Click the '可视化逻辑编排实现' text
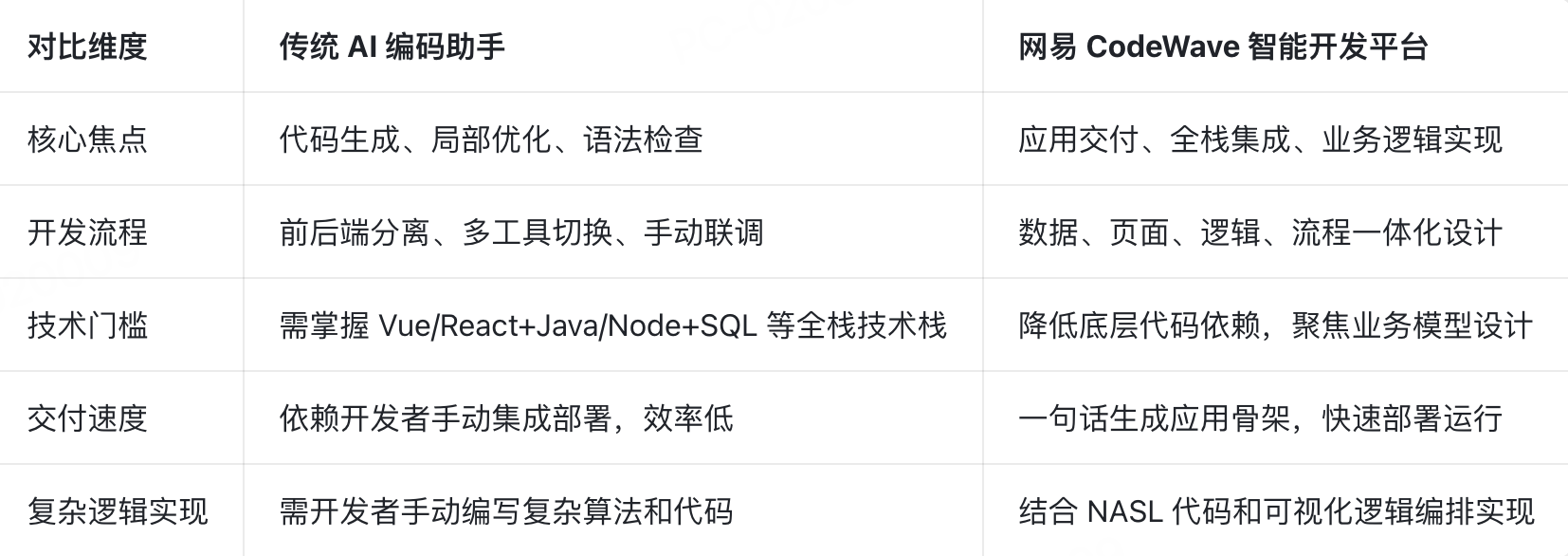The image size is (1568, 556). (x=1397, y=511)
